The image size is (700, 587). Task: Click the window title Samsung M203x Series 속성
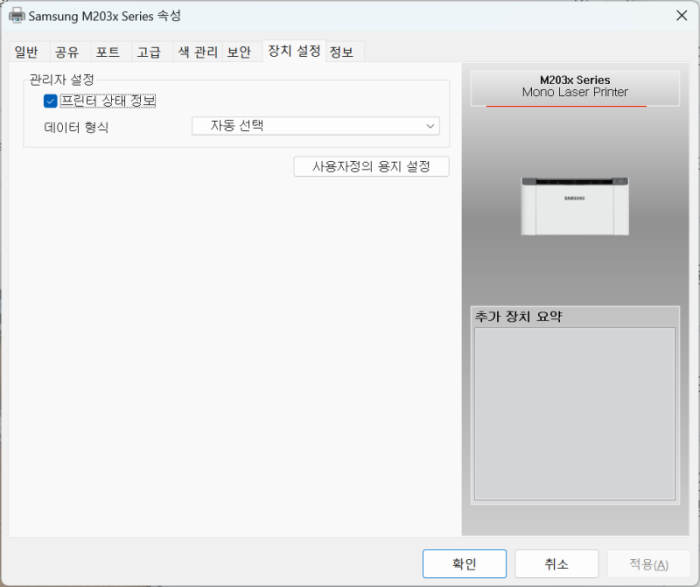[x=104, y=16]
